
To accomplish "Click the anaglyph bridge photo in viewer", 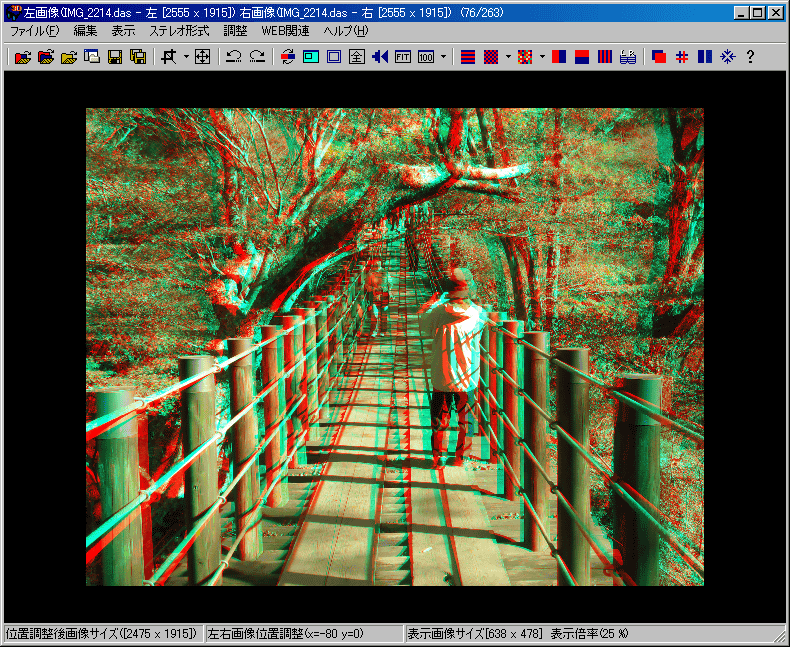I will pyautogui.click(x=394, y=347).
